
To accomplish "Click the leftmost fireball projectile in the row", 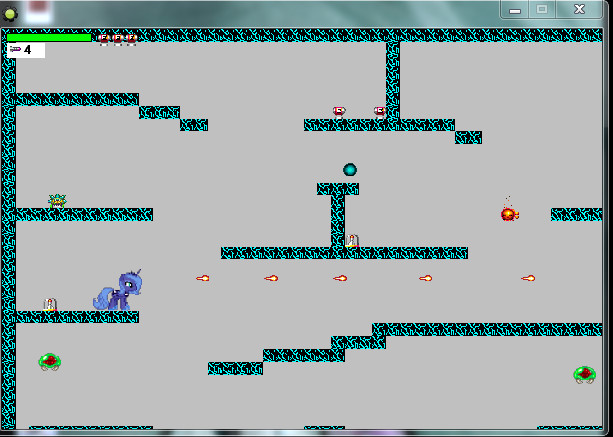I will 203,278.
